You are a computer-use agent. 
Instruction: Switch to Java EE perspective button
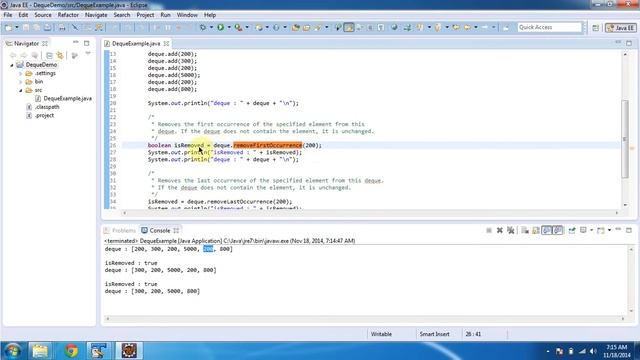[x=620, y=28]
